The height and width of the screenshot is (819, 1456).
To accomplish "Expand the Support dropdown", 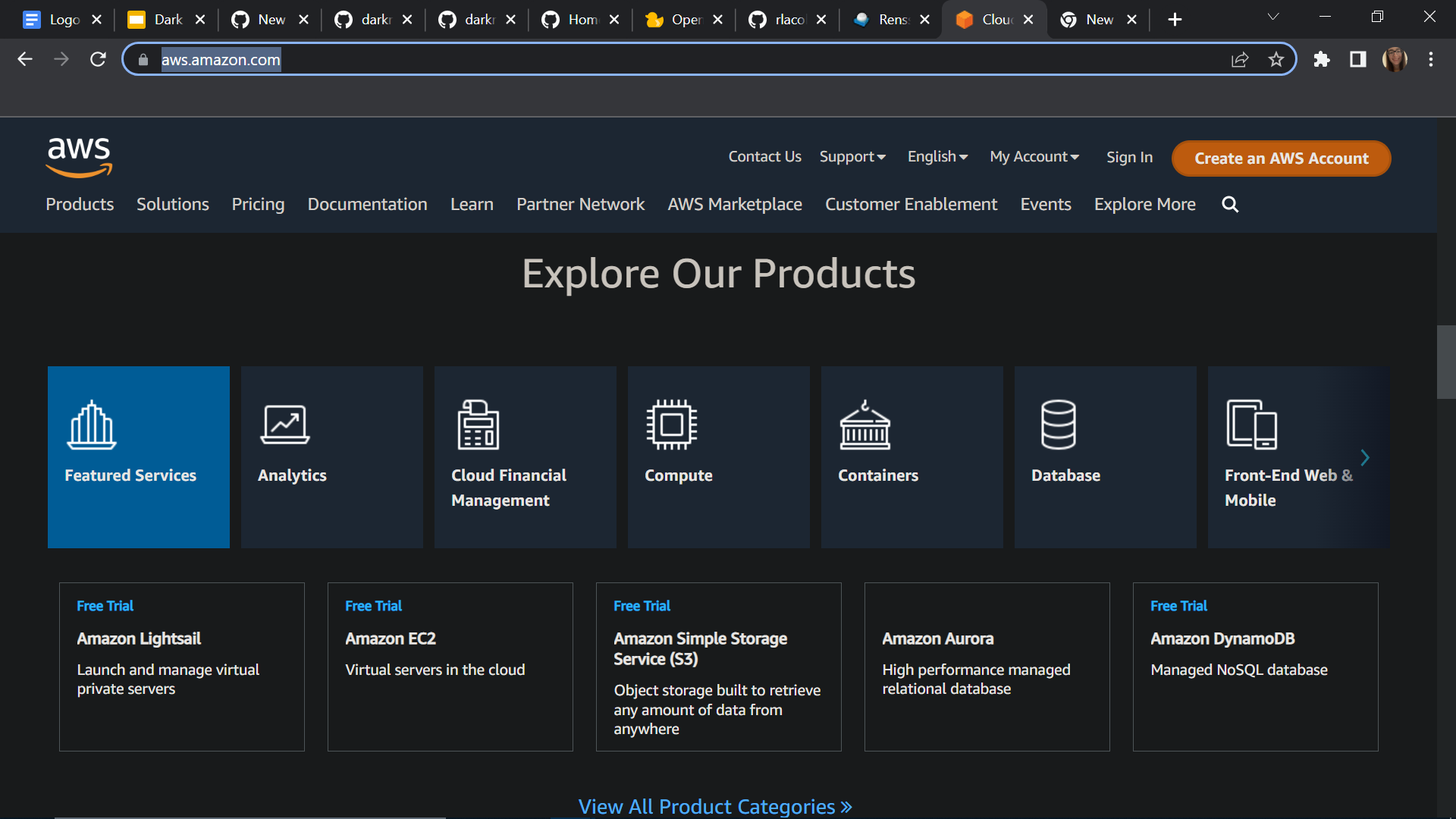I will (x=852, y=157).
